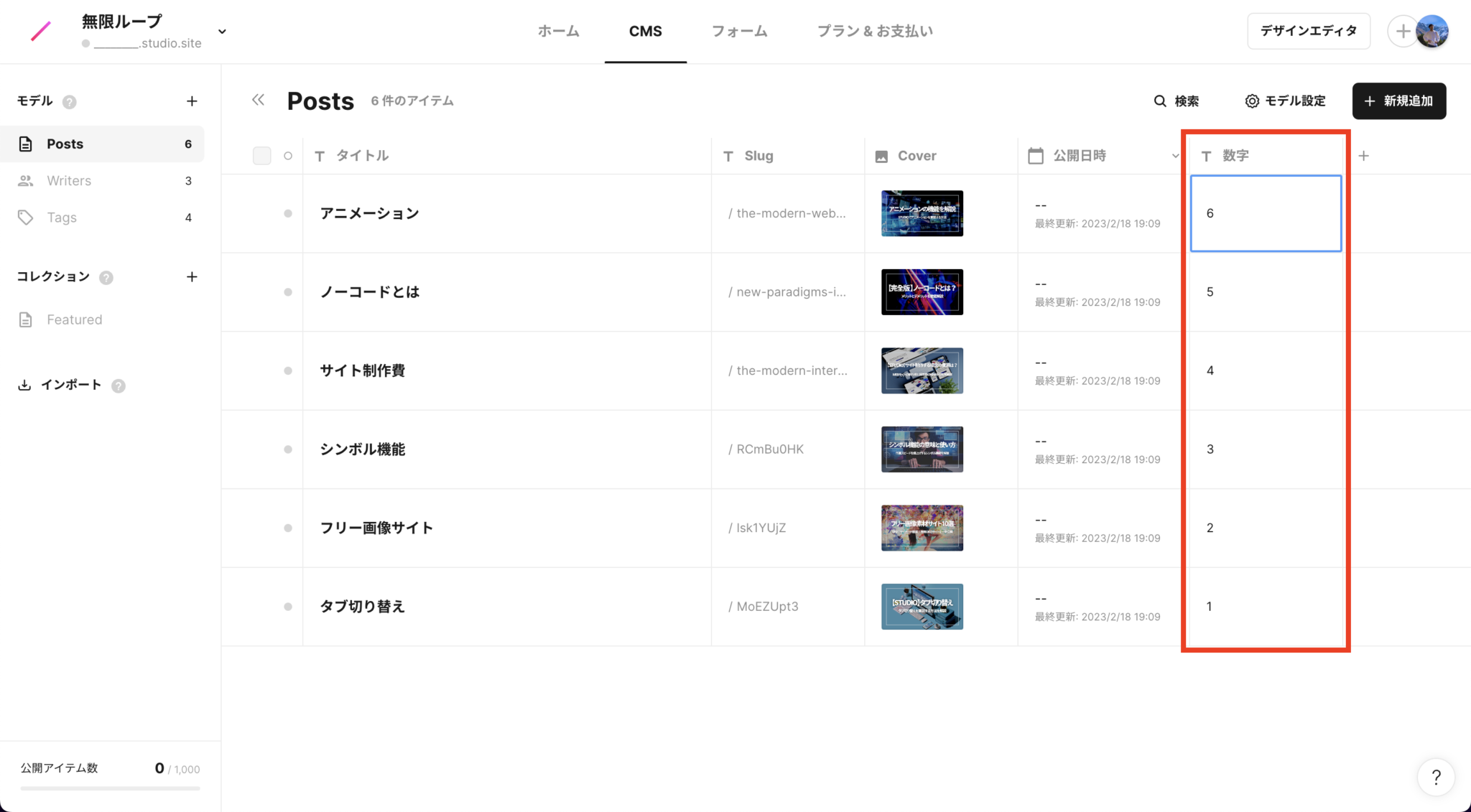Toggle the status dot for the タブ切り替え row
This screenshot has height=812, width=1471.
(288, 607)
